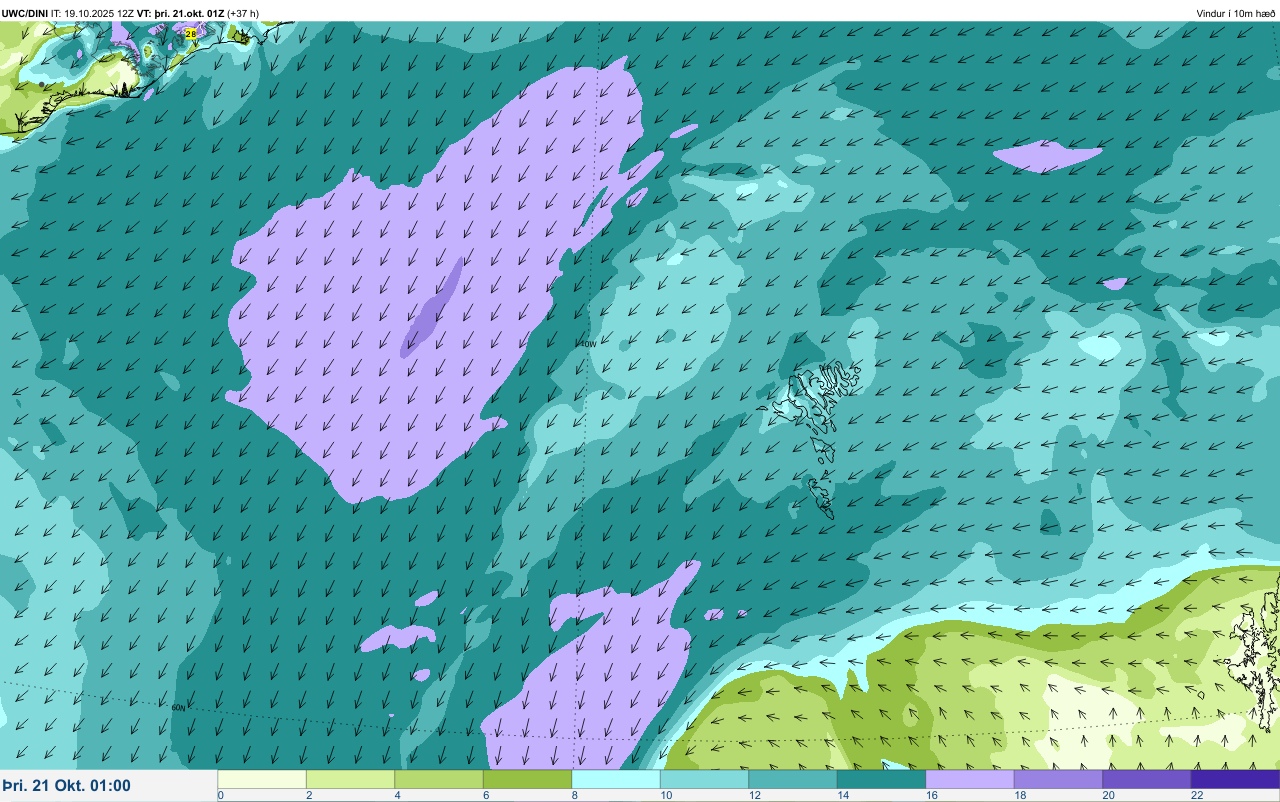Viewport: 1280px width, 802px height.
Task: Click the 'IT: 19.10.2025 12Z' initialization time
Action: click(x=93, y=13)
